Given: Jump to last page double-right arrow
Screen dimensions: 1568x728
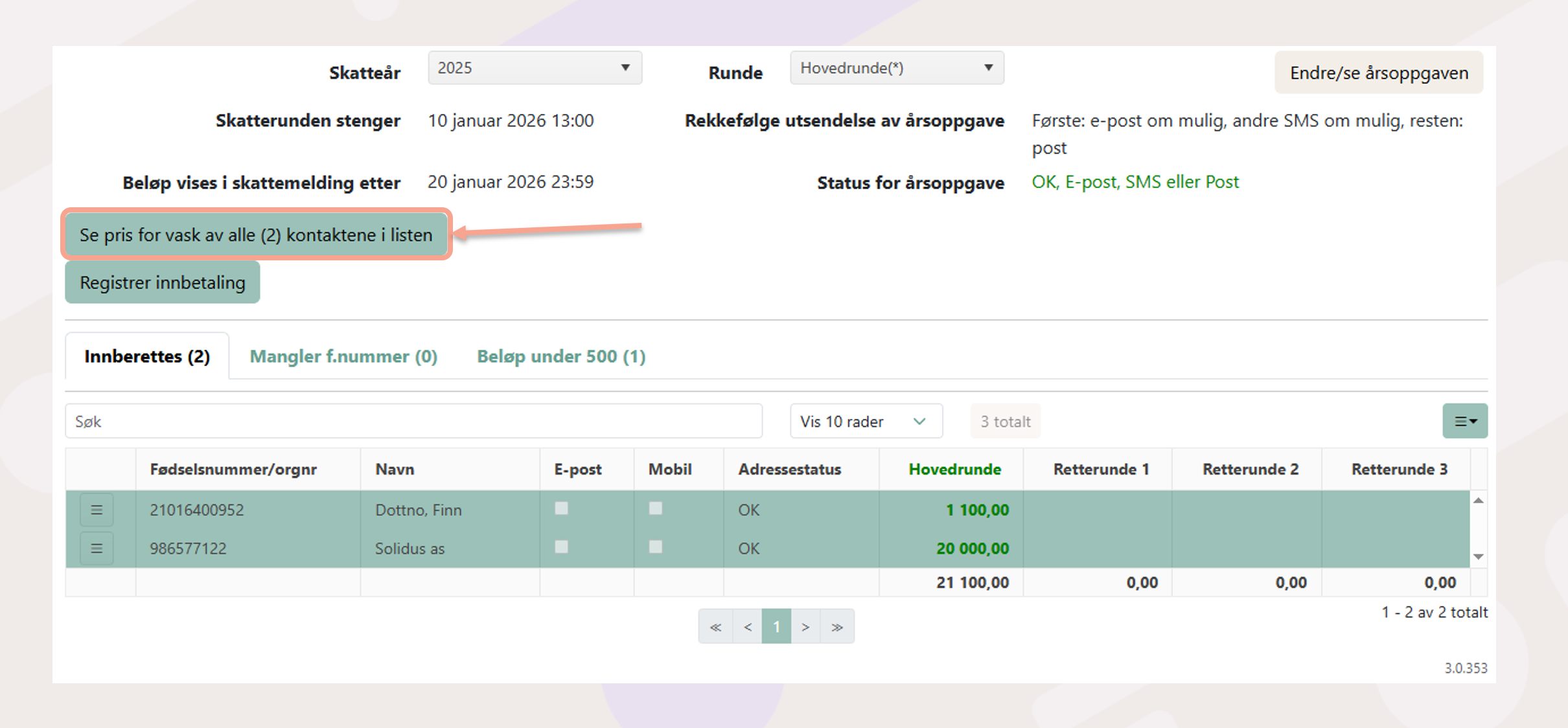Looking at the screenshot, I should [837, 626].
